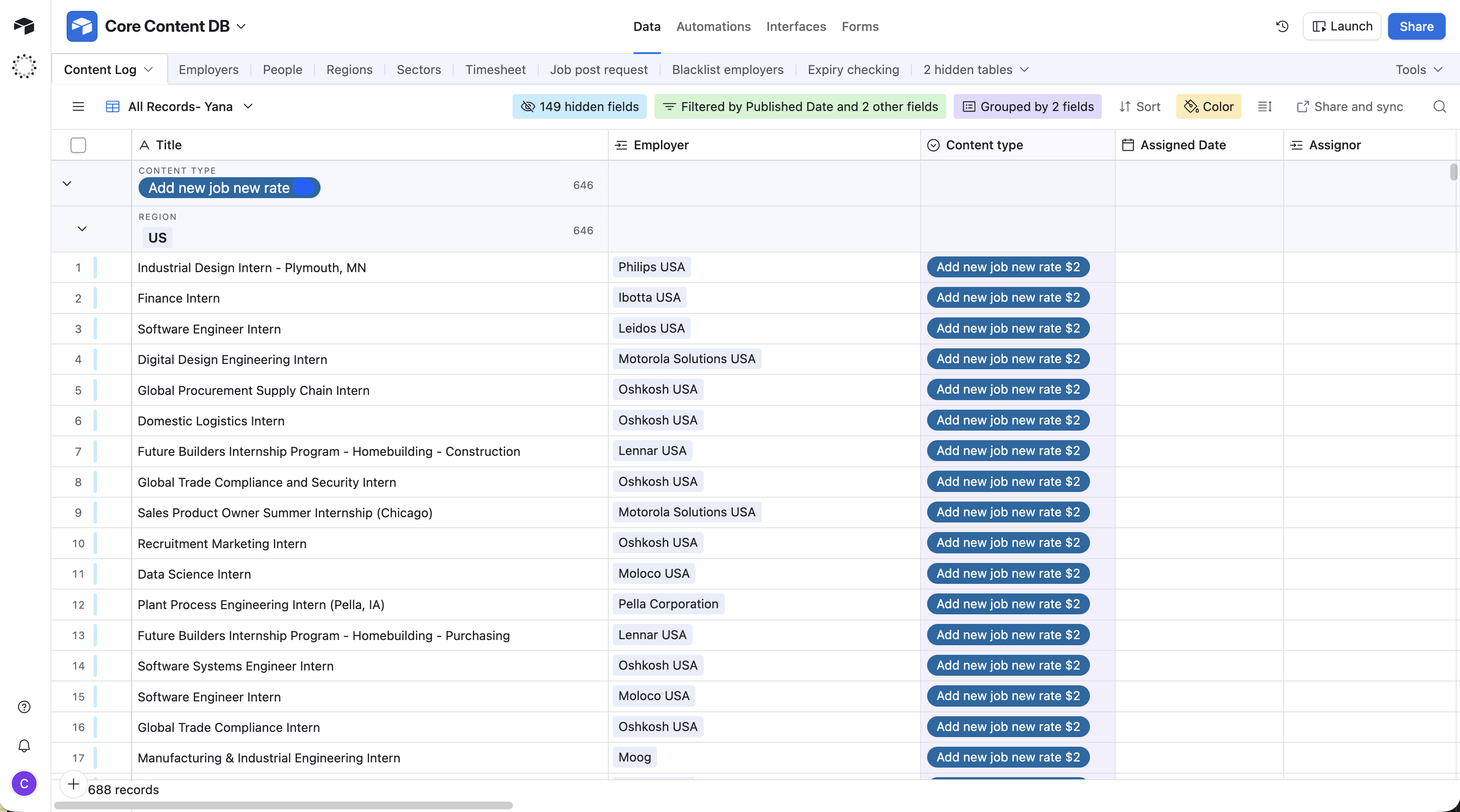
Task: Open the Content Log table dropdown arrow
Action: tap(149, 70)
